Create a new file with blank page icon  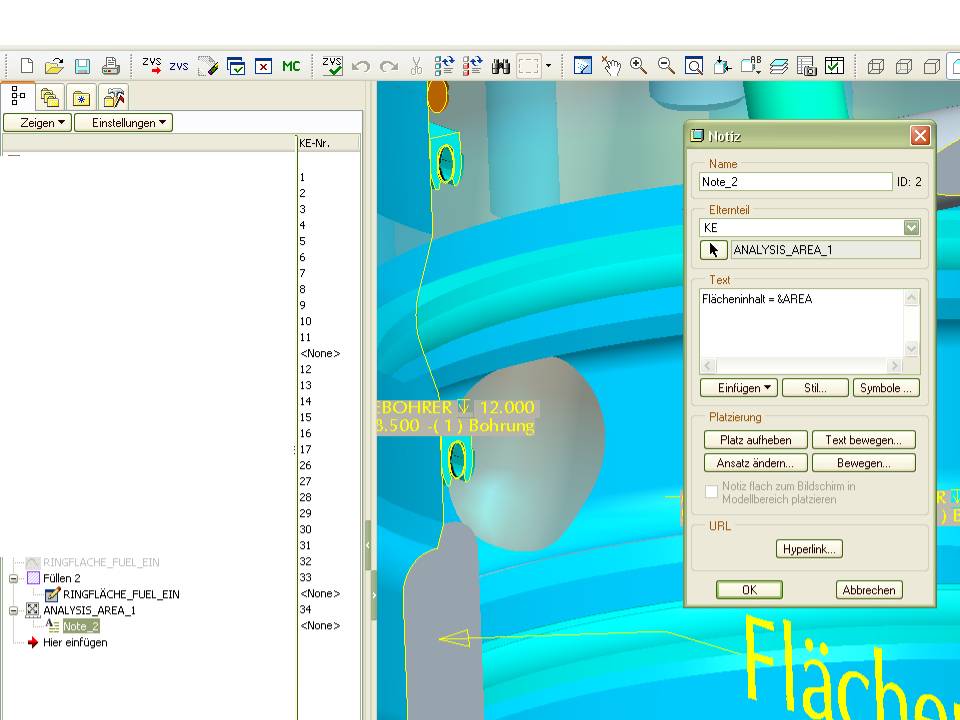[26, 66]
